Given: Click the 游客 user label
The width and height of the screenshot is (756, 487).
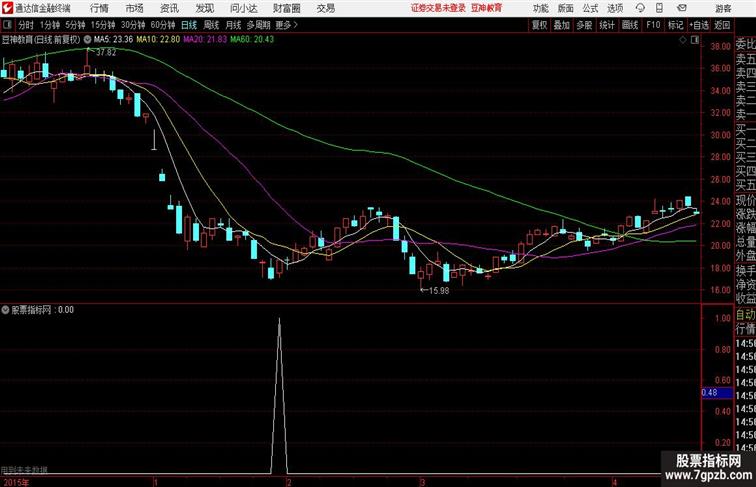Looking at the screenshot, I should [723, 8].
